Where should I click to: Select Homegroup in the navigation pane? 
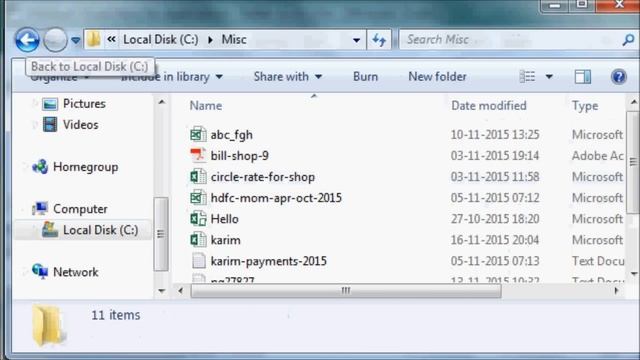(x=86, y=167)
